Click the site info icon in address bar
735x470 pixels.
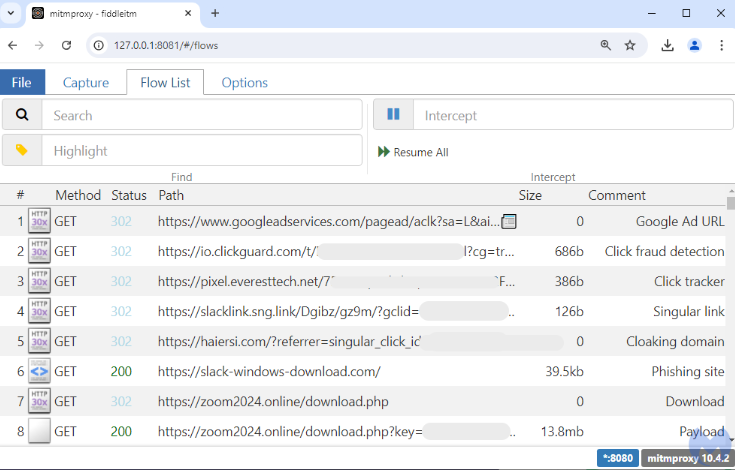(x=98, y=45)
